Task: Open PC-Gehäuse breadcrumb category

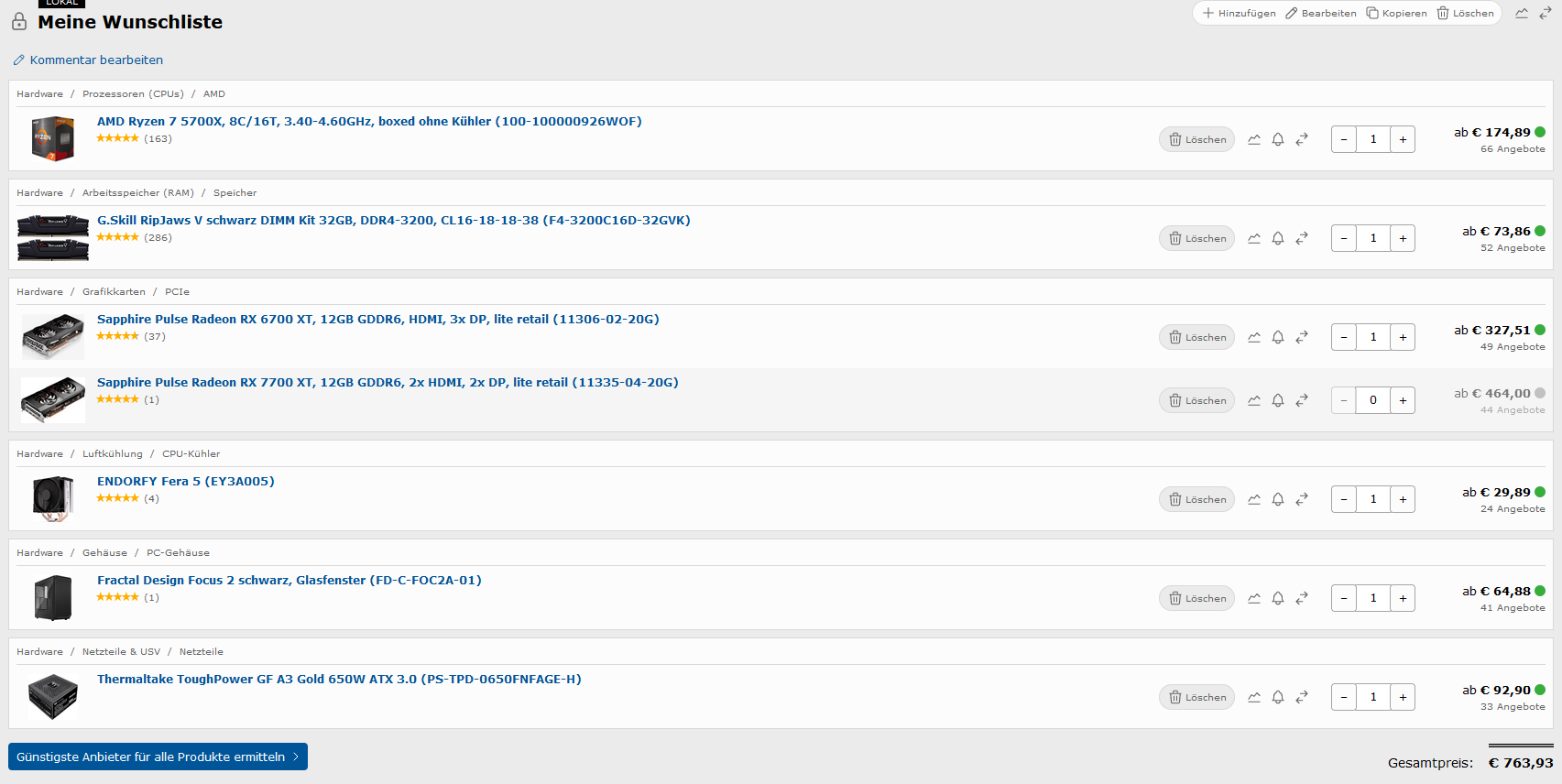Action: click(178, 552)
